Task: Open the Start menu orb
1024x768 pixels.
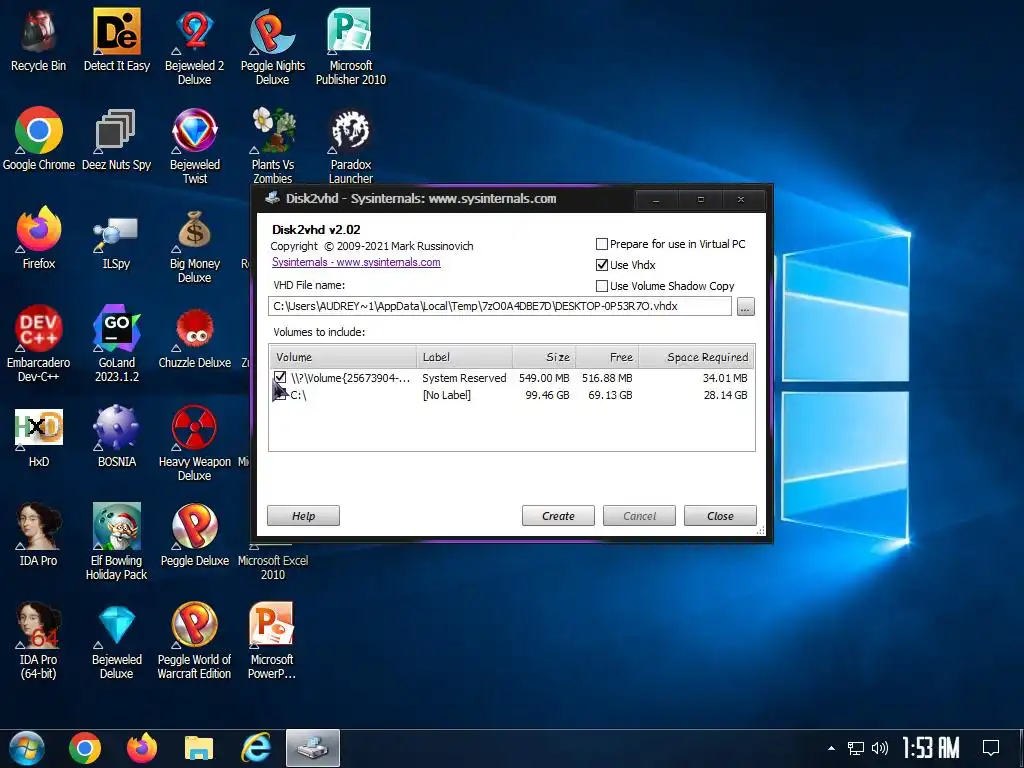Action: click(x=27, y=748)
